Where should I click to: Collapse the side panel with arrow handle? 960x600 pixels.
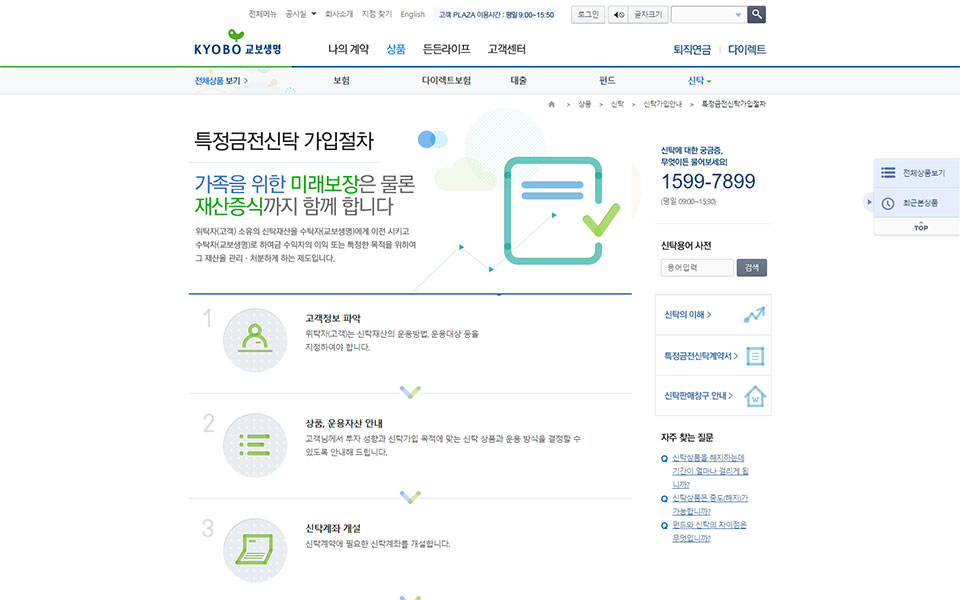pos(868,202)
